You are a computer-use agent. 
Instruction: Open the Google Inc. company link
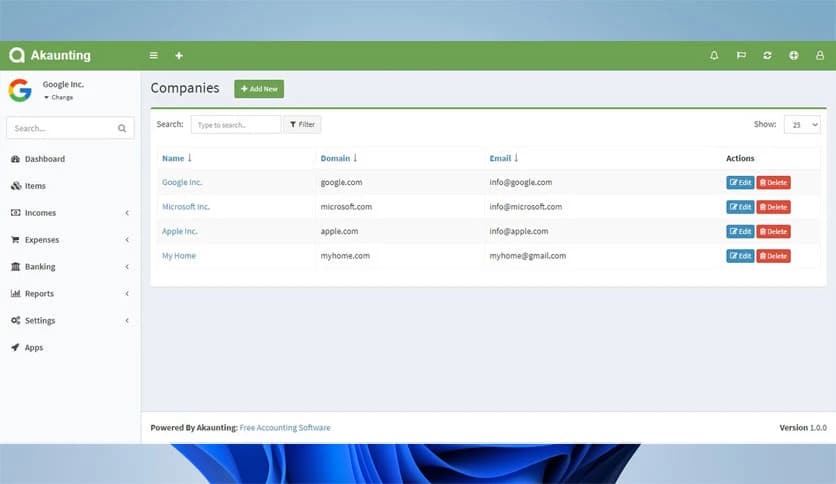(182, 182)
